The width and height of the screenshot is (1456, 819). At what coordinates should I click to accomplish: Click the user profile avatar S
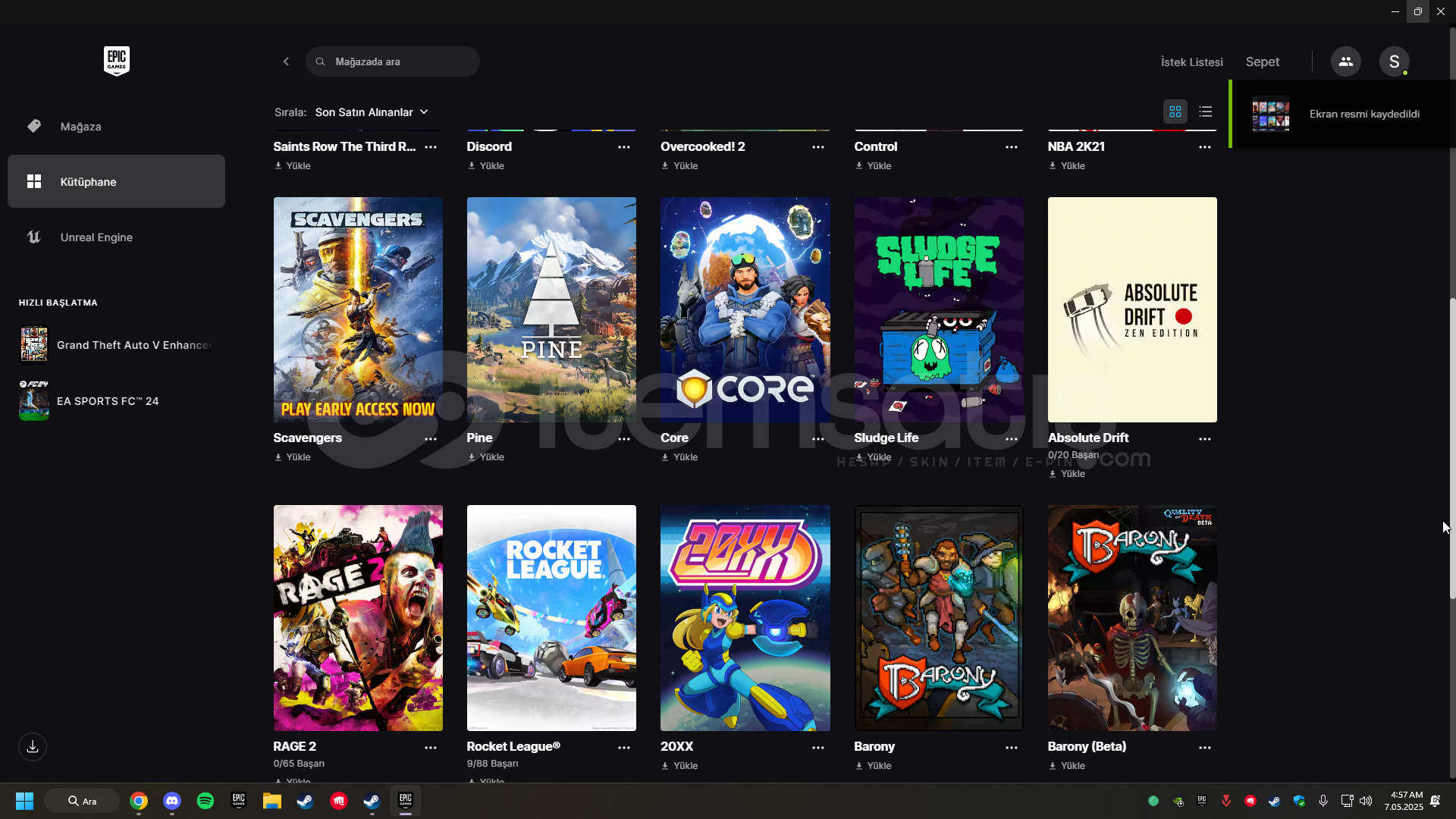[1394, 61]
